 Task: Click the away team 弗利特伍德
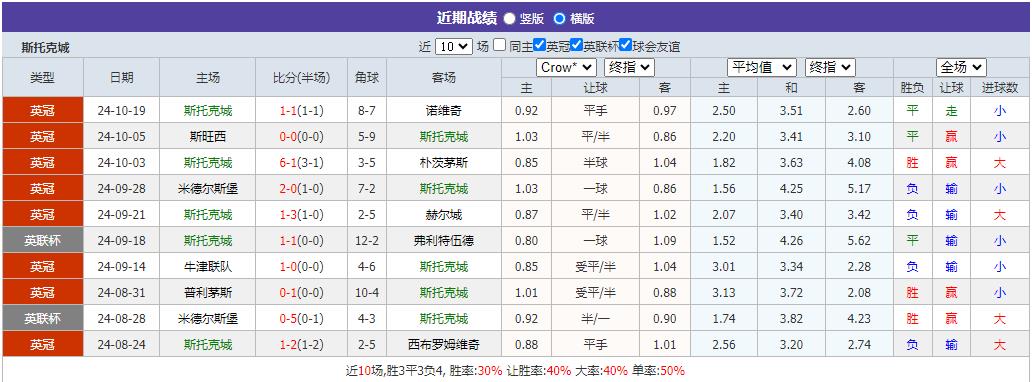tap(444, 241)
